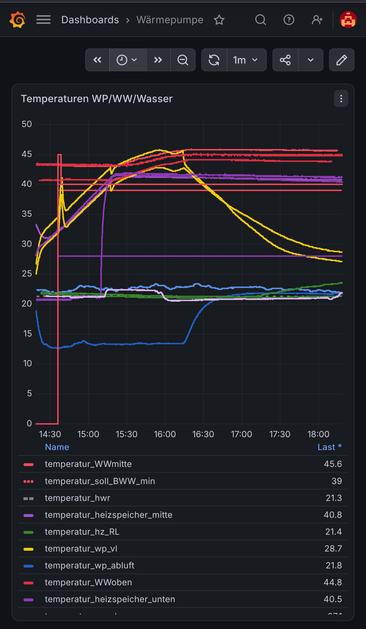Click the invite user icon

317,20
